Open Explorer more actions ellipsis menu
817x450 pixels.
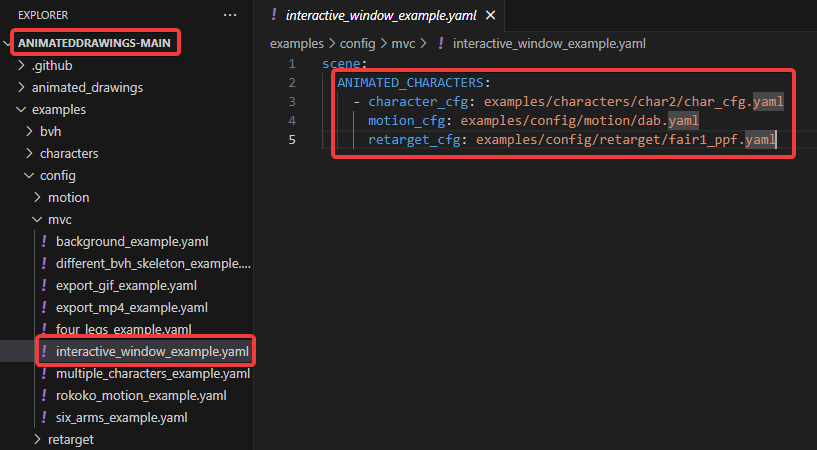[230, 15]
